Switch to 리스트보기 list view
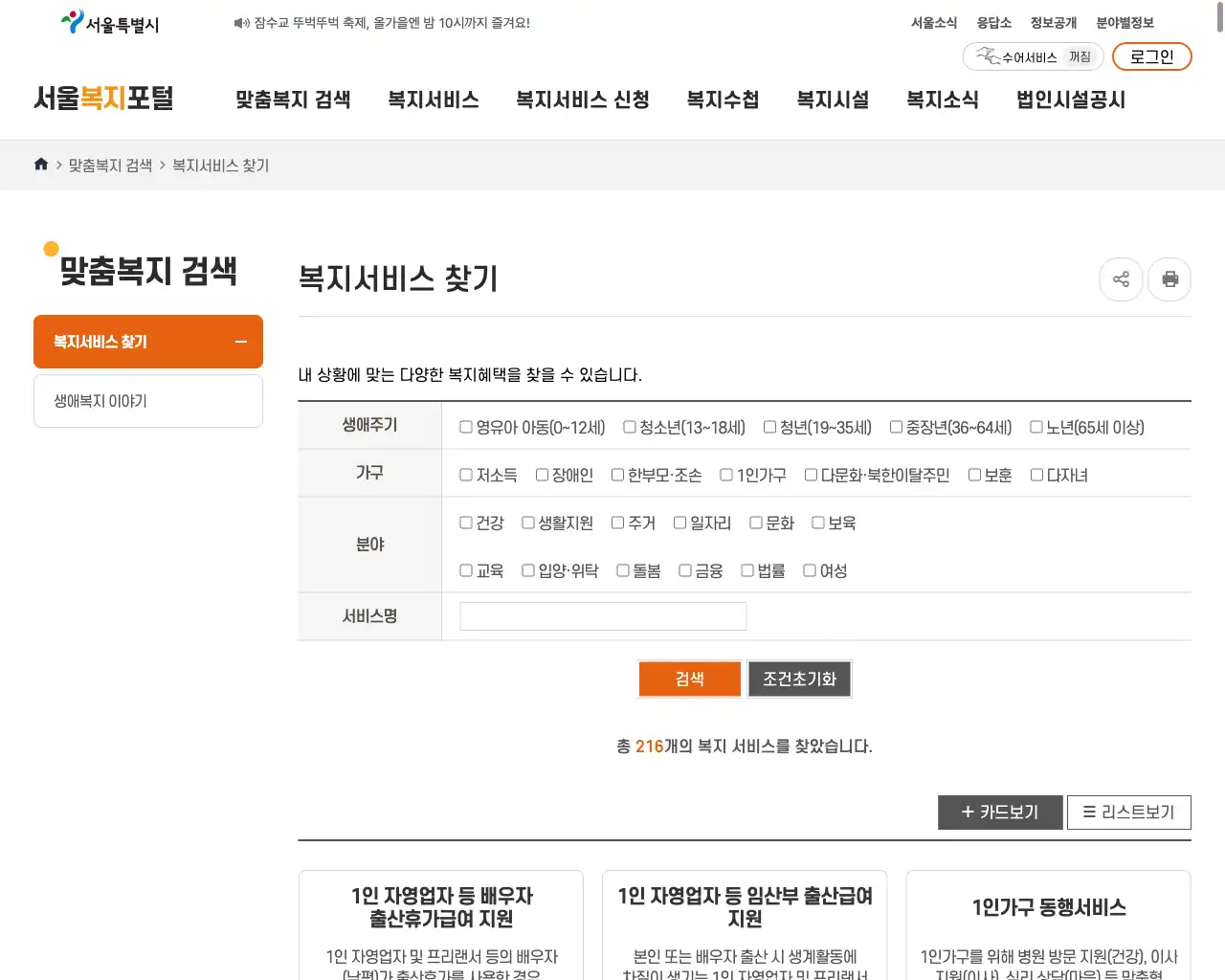 1129,813
